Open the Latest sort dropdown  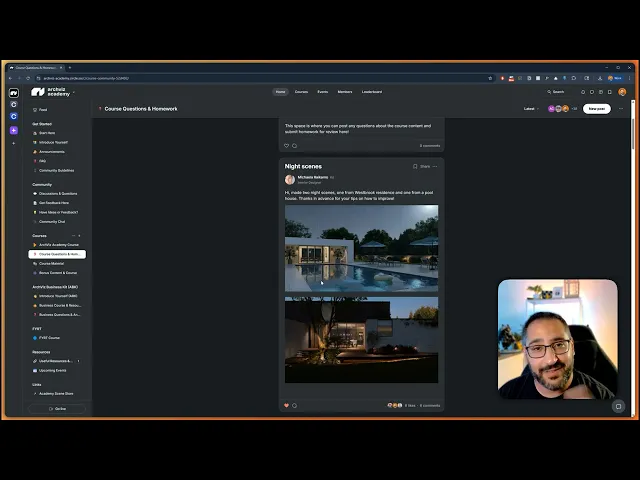coord(531,109)
